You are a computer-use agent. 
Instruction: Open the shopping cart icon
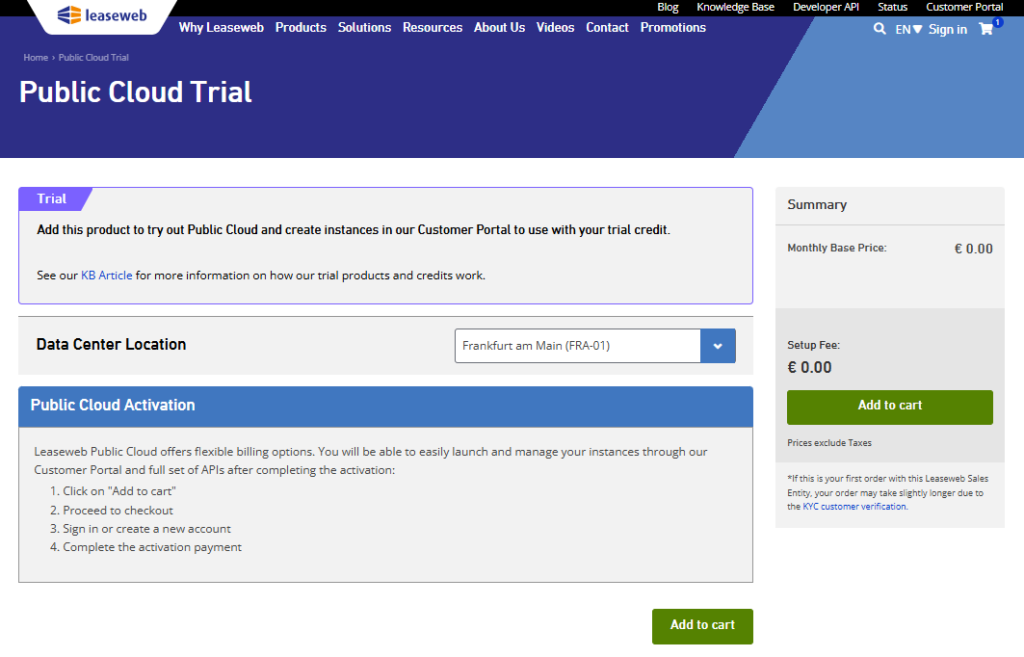pyautogui.click(x=986, y=29)
